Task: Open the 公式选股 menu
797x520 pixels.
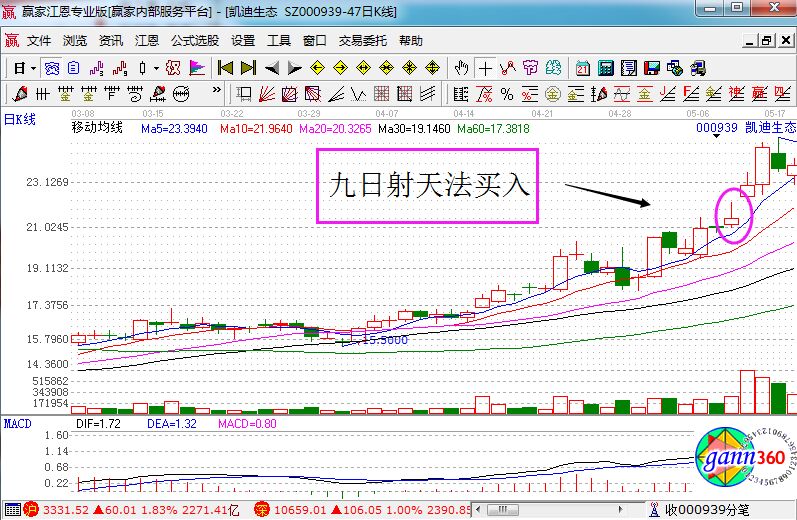Action: click(x=194, y=41)
